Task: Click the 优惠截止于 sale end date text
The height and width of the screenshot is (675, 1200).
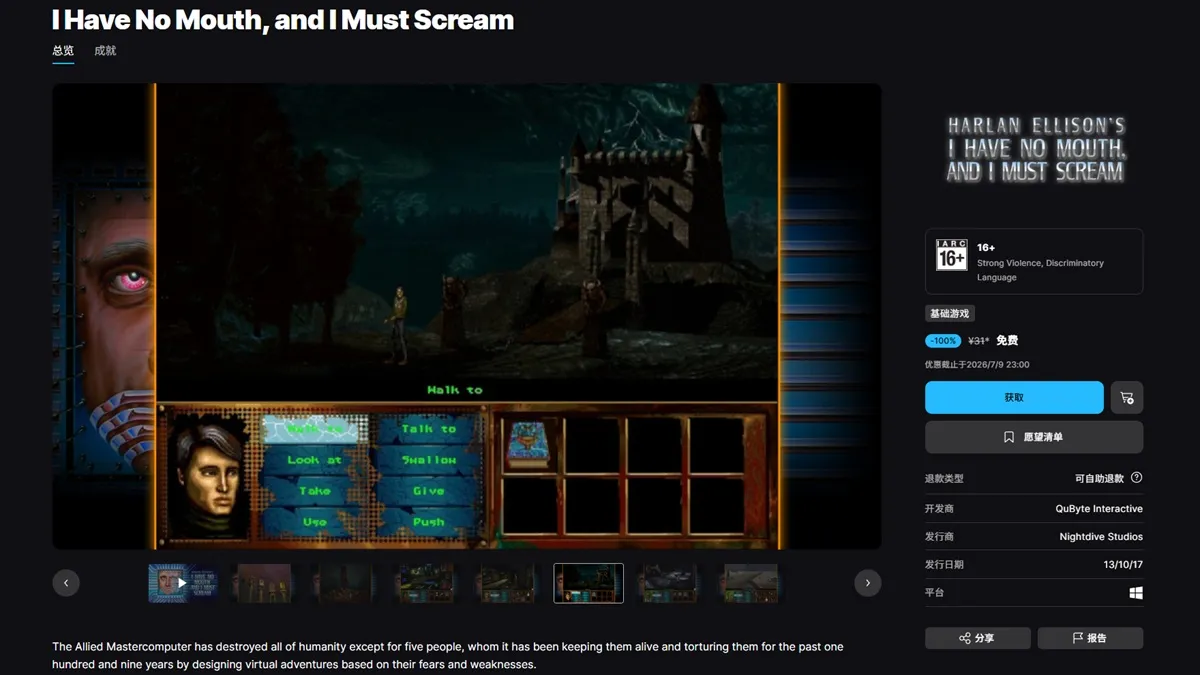Action: [977, 365]
